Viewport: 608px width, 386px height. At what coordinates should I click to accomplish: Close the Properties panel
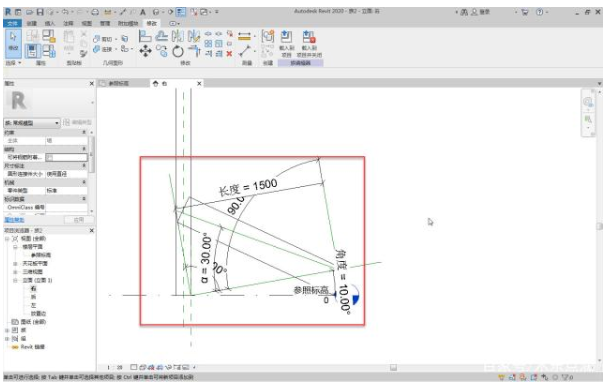92,83
